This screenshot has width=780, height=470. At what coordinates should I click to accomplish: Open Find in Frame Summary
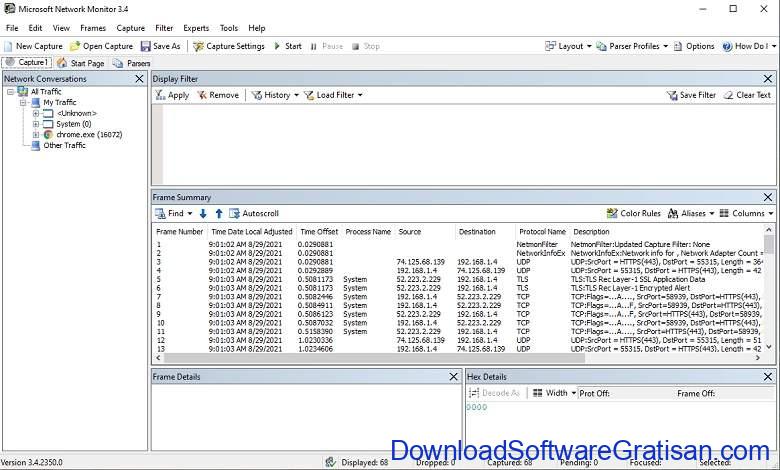click(x=174, y=213)
